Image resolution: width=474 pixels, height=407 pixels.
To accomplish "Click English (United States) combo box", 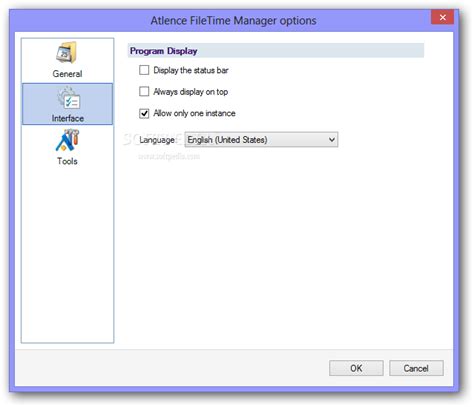I will pos(261,140).
